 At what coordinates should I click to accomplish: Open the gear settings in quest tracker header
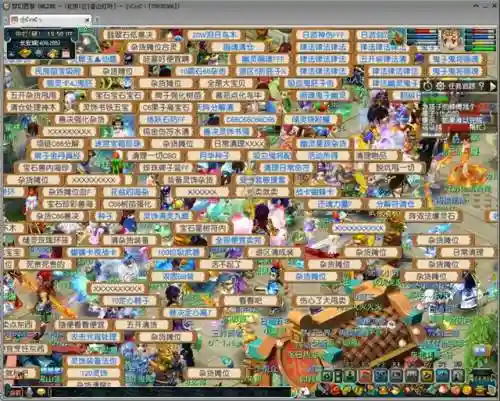440,86
